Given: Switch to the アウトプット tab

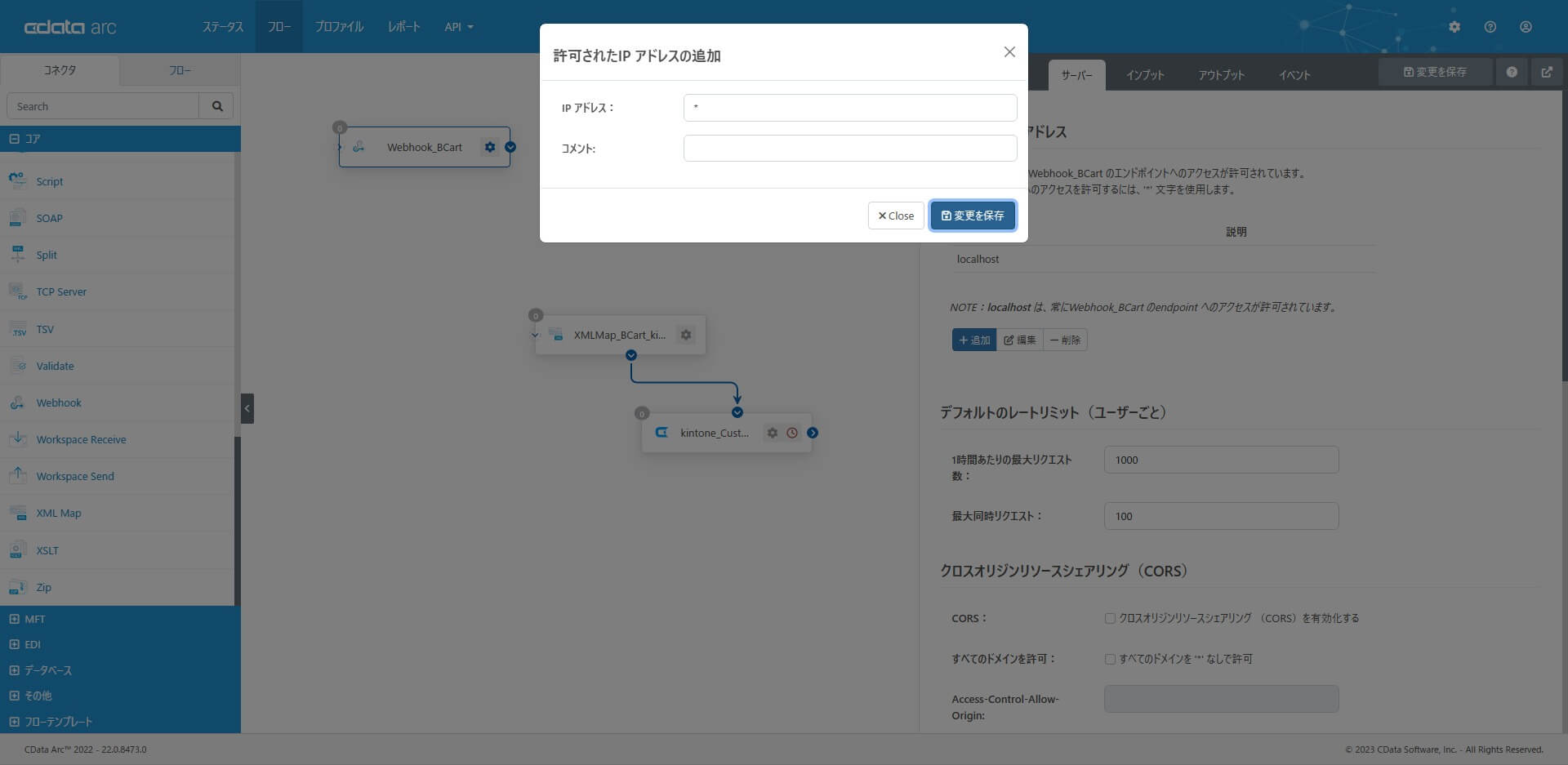Looking at the screenshot, I should [x=1222, y=75].
